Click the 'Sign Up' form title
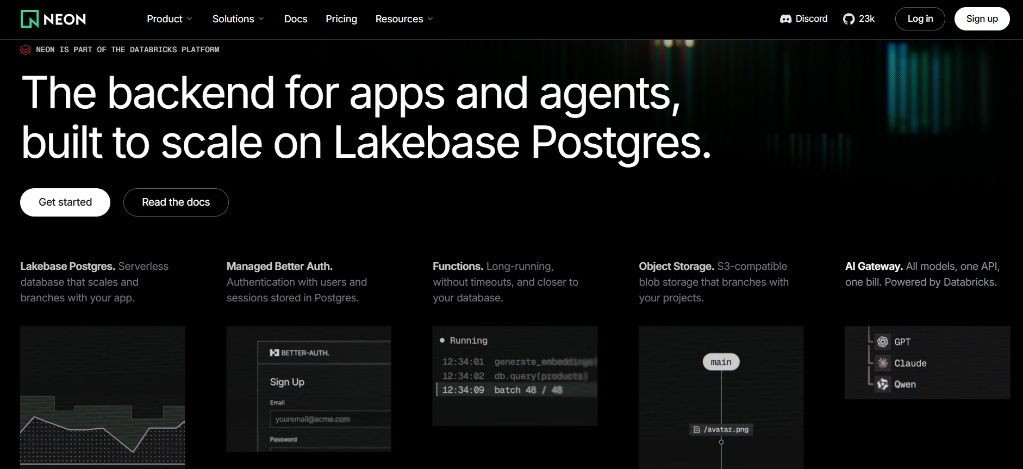Screen dimensions: 1023x469 287,382
